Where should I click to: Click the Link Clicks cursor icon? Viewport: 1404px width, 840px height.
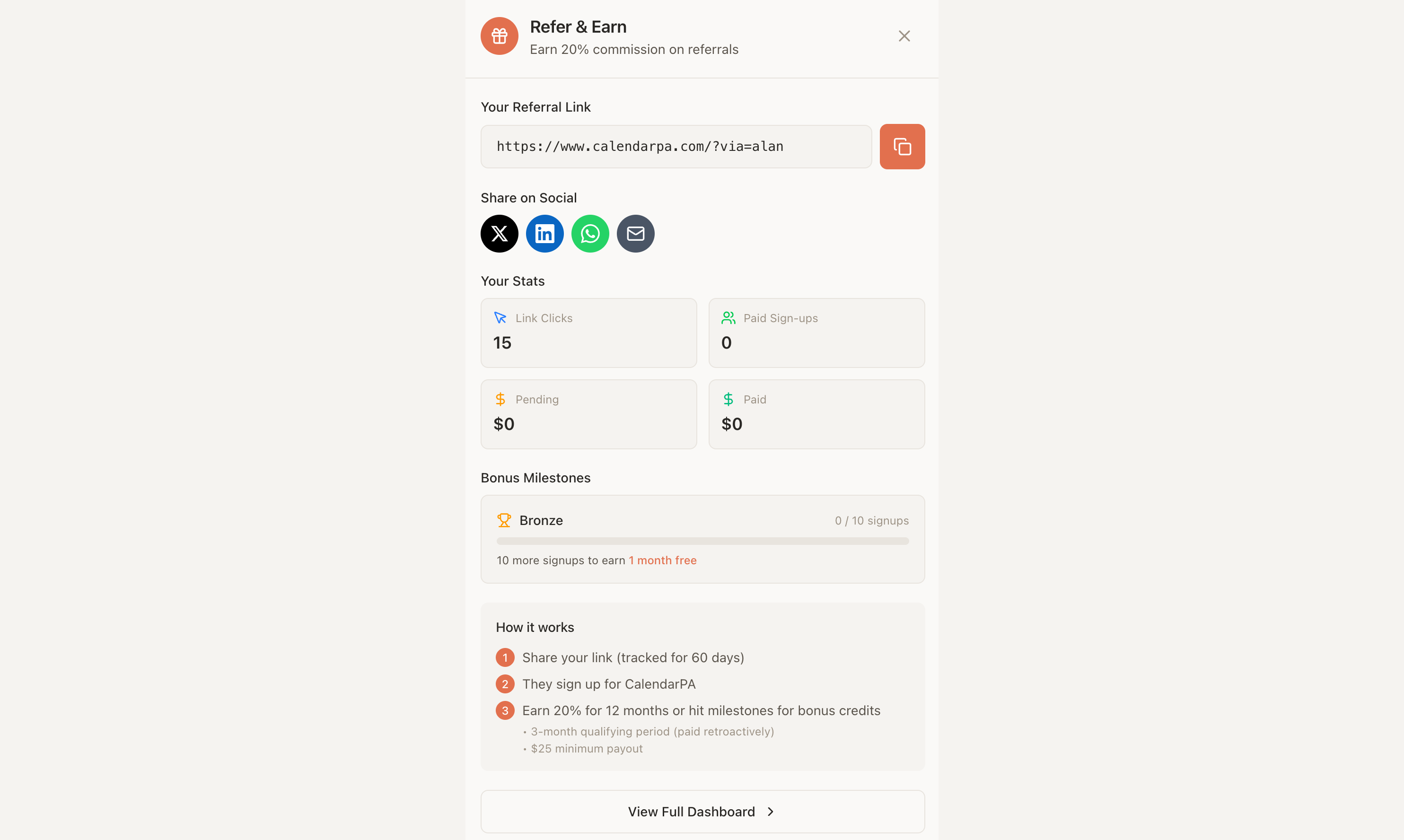(500, 318)
